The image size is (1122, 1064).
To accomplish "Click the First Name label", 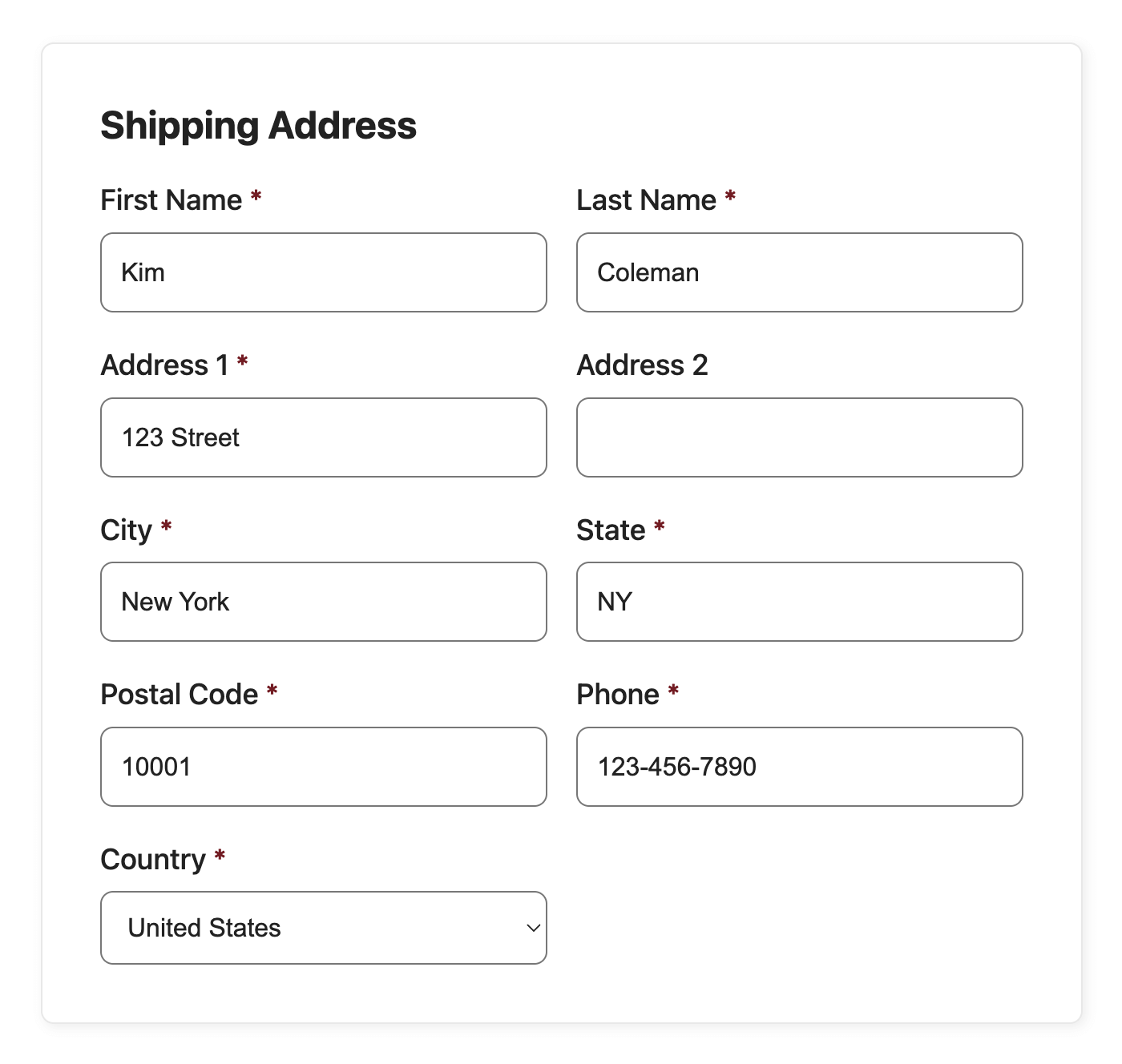I will pos(173,200).
